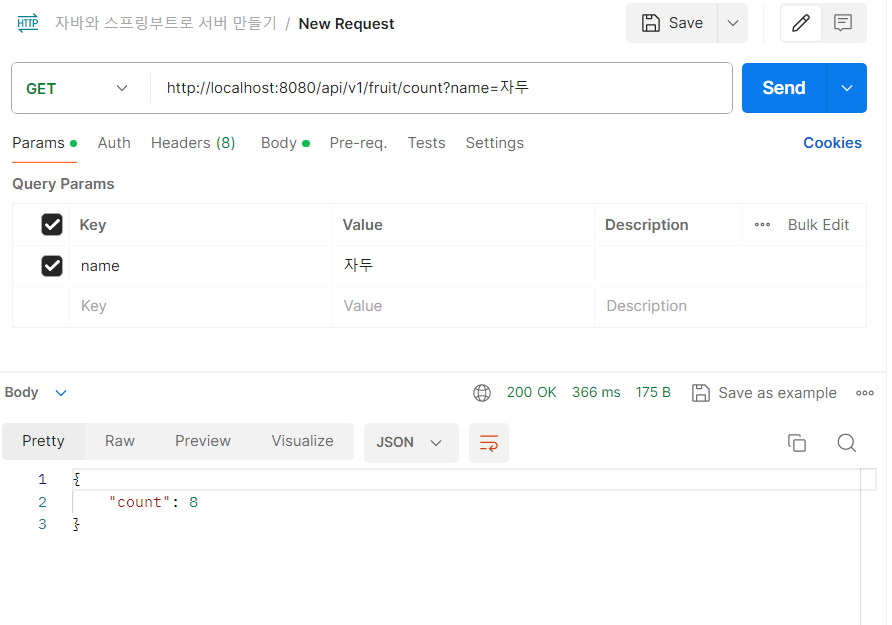Click the globe network icon in response bar

(x=482, y=393)
